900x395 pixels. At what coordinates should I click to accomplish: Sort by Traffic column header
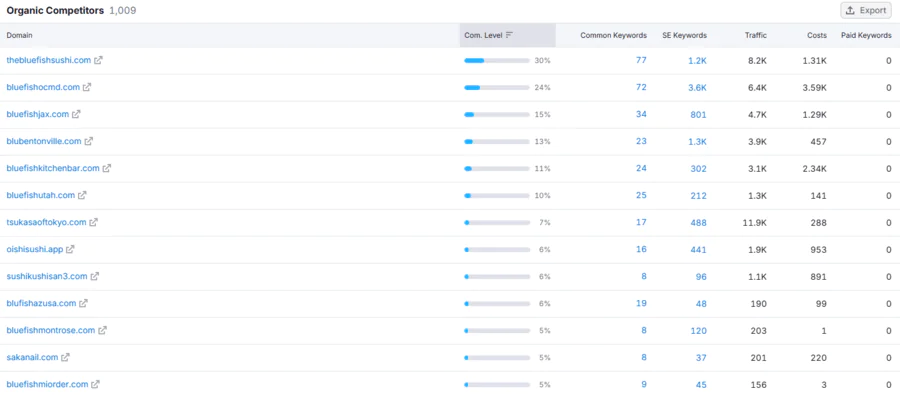[756, 35]
